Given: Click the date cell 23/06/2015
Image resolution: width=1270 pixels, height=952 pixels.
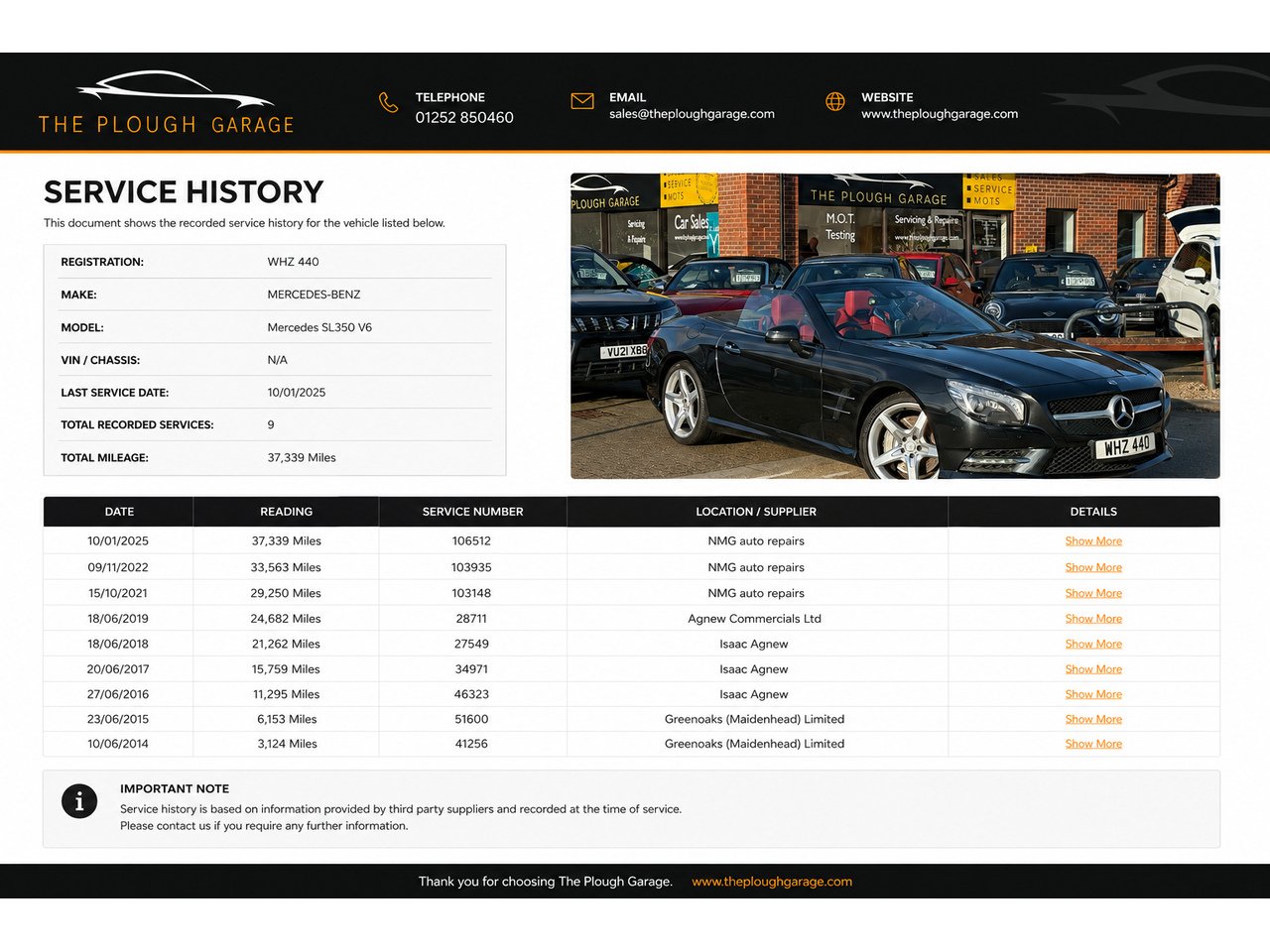Looking at the screenshot, I should tap(118, 719).
